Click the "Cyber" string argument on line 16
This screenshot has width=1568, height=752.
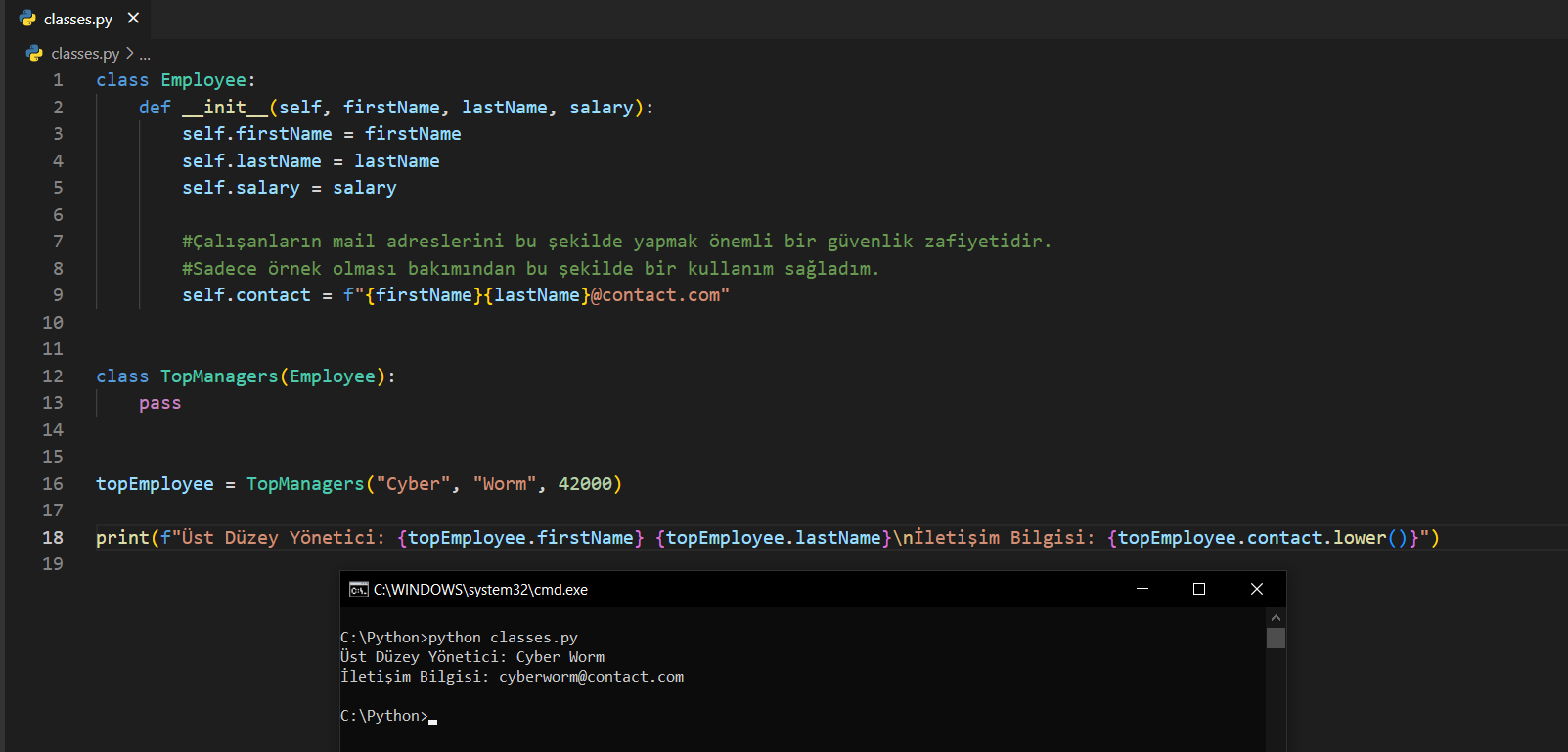point(413,484)
